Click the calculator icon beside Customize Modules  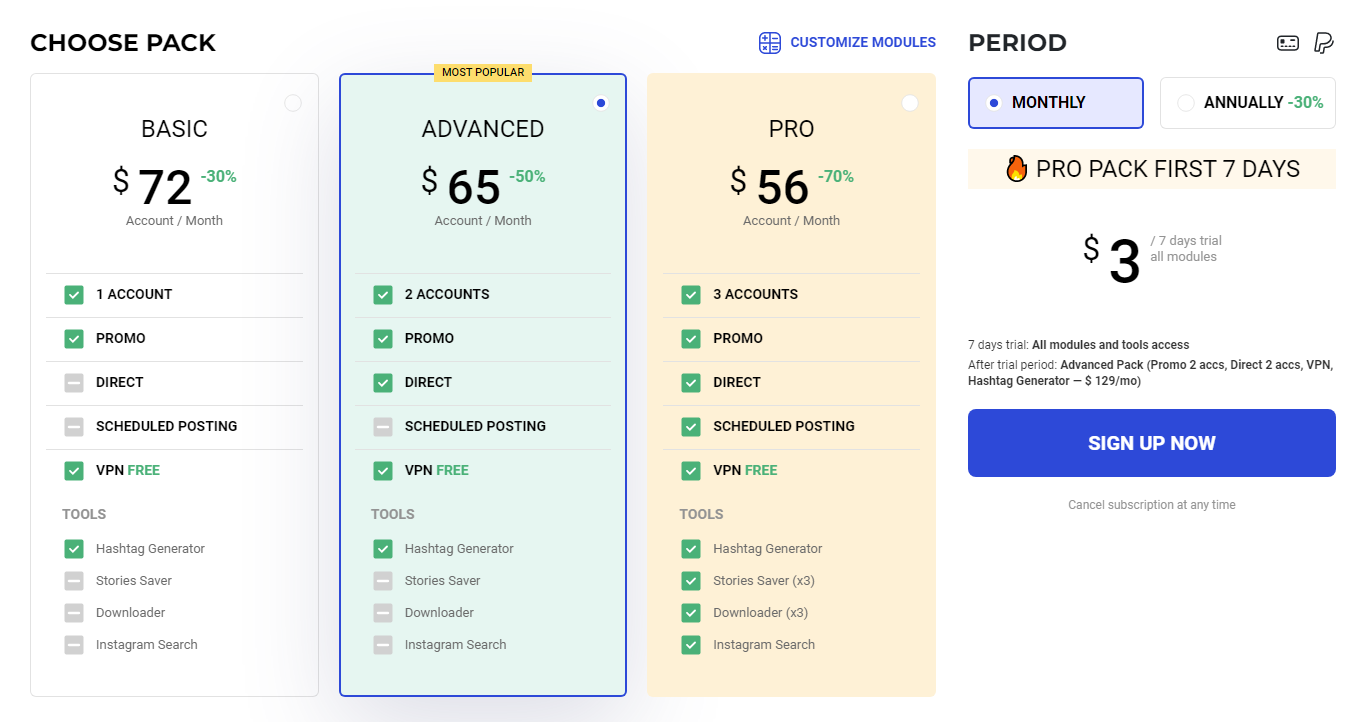769,42
